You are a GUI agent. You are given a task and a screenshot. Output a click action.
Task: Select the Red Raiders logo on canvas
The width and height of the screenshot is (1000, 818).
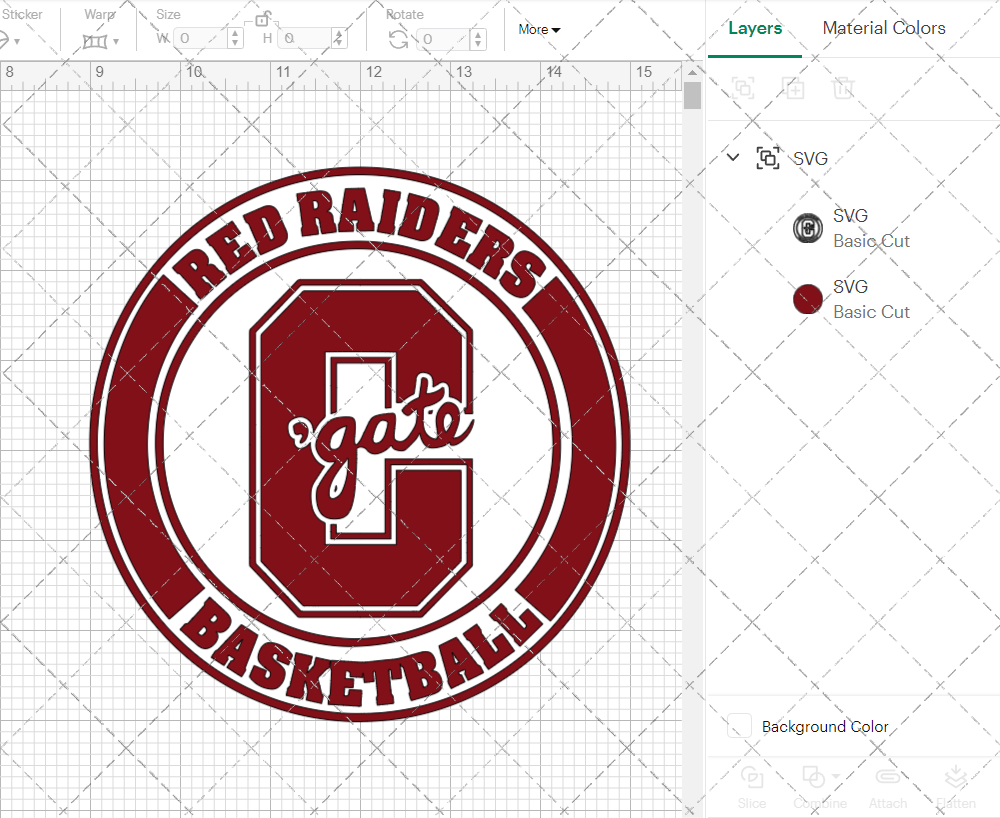[360, 444]
